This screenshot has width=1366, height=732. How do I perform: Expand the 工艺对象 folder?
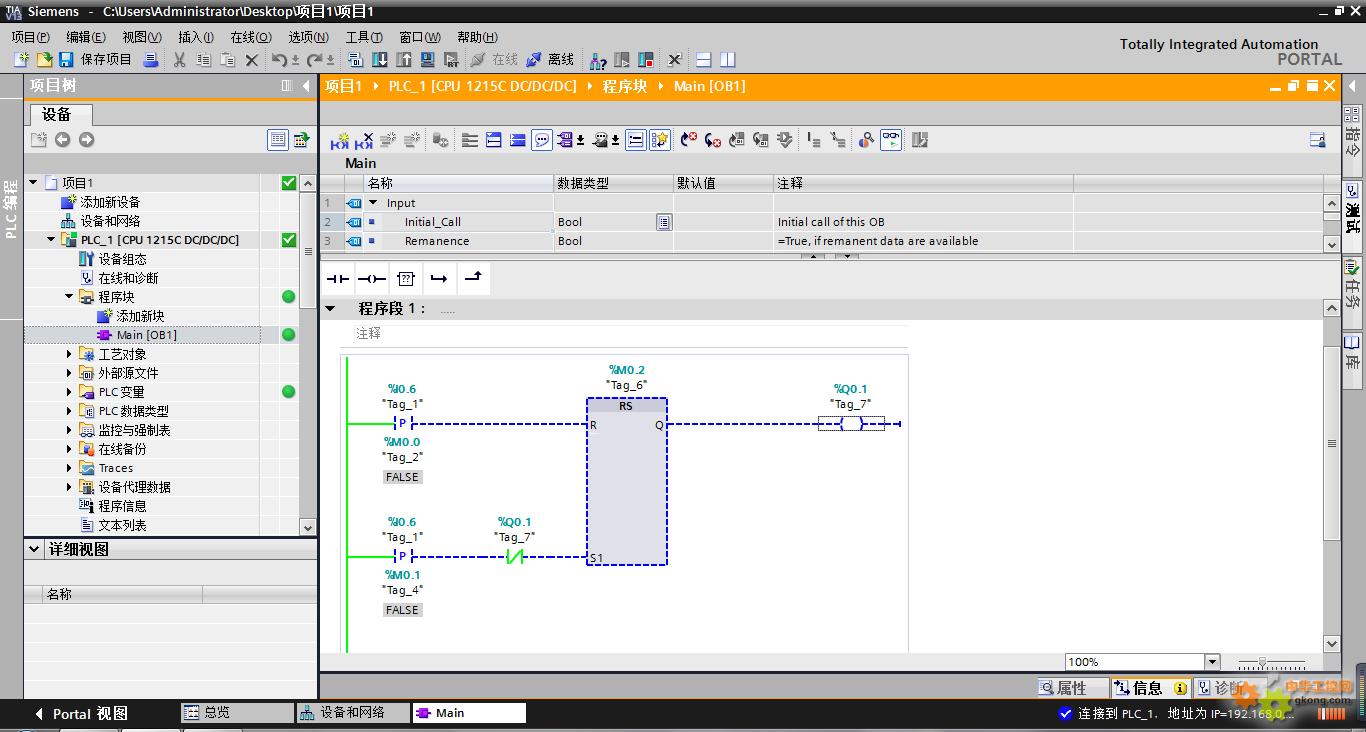(x=70, y=354)
